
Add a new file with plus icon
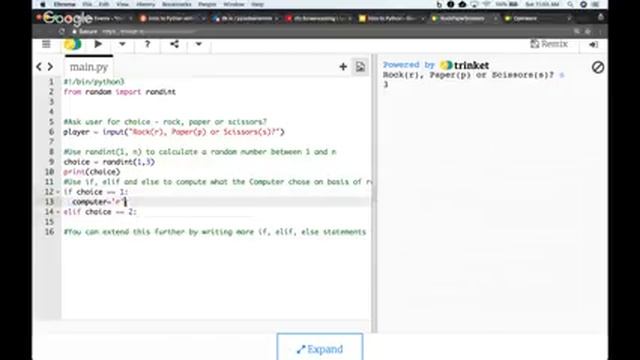tap(343, 67)
